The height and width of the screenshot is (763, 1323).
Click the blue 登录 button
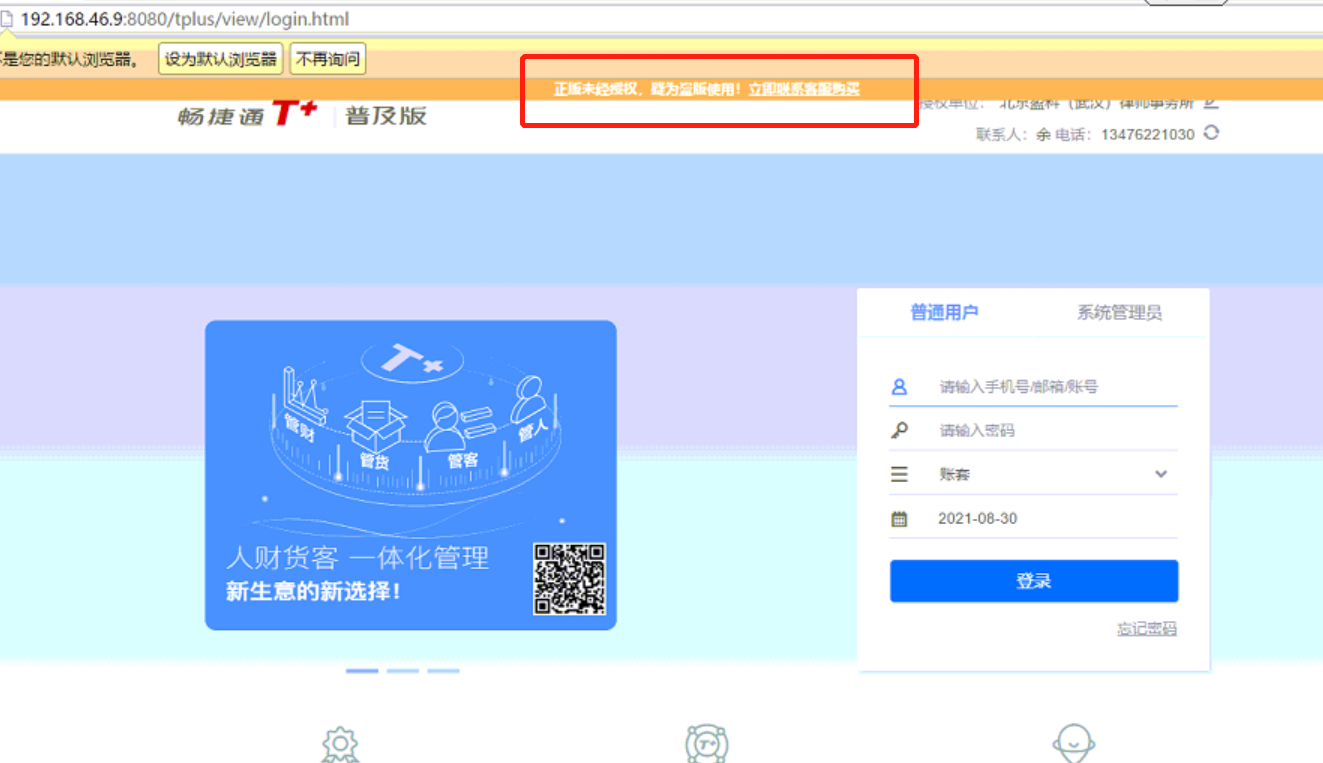[1034, 581]
